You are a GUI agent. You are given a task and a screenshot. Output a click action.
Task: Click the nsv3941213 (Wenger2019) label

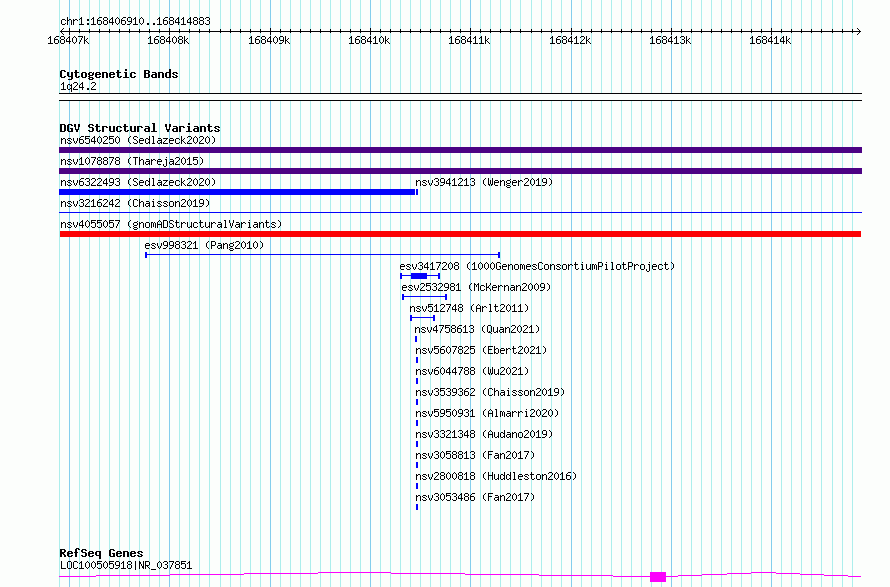(484, 182)
